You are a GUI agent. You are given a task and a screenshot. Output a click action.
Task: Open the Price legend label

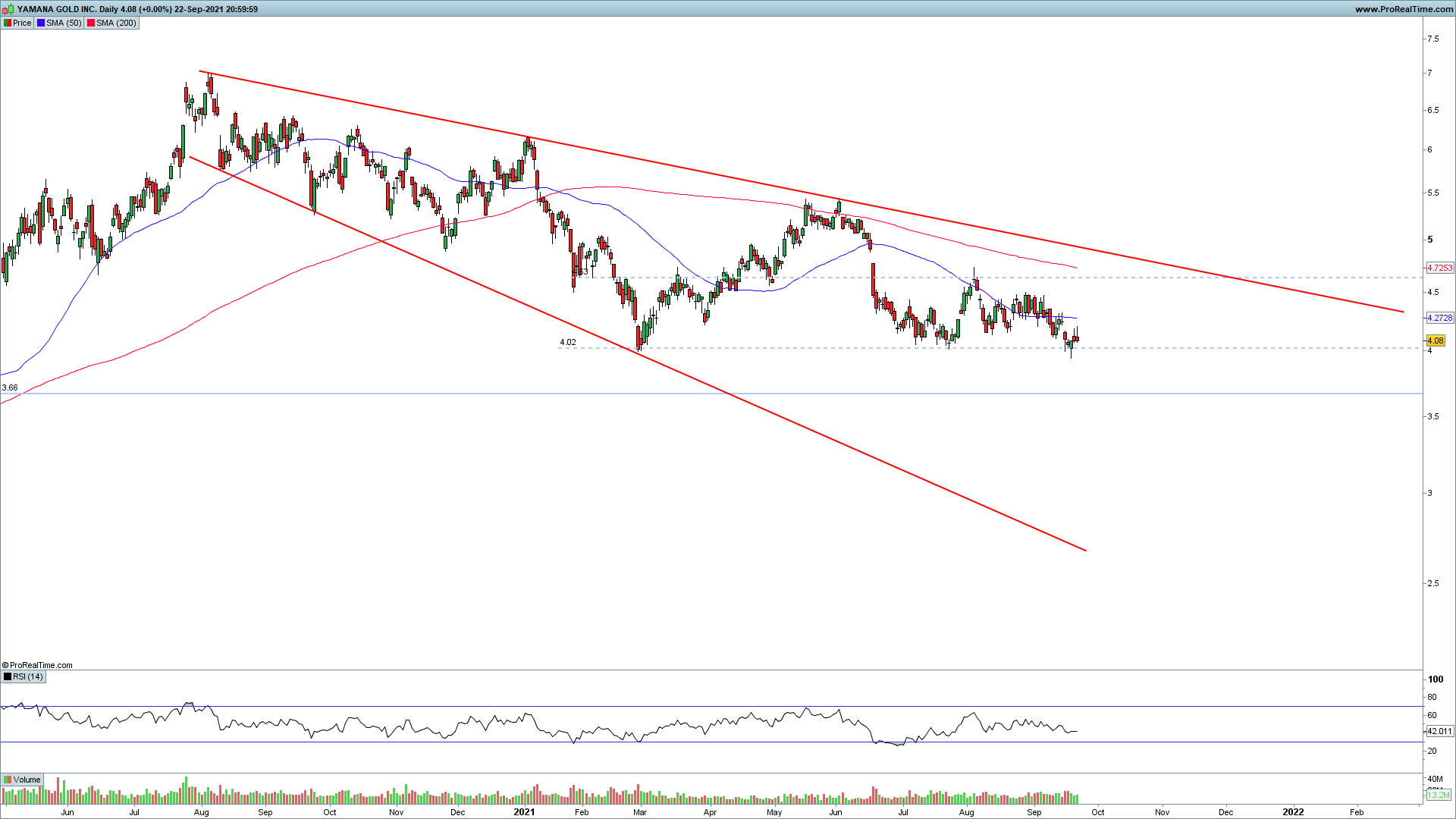[22, 23]
